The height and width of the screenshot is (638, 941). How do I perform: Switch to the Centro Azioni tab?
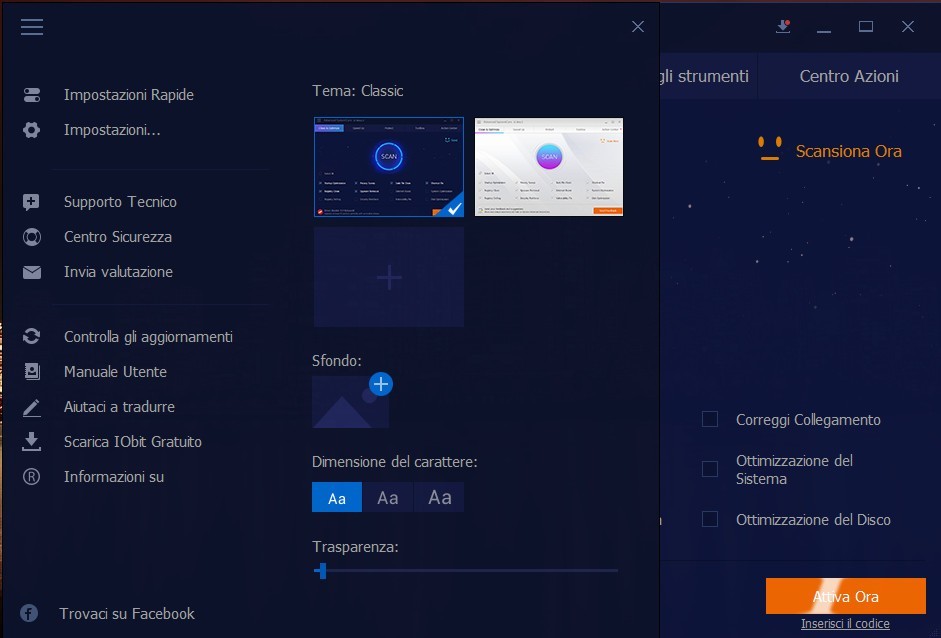click(848, 76)
